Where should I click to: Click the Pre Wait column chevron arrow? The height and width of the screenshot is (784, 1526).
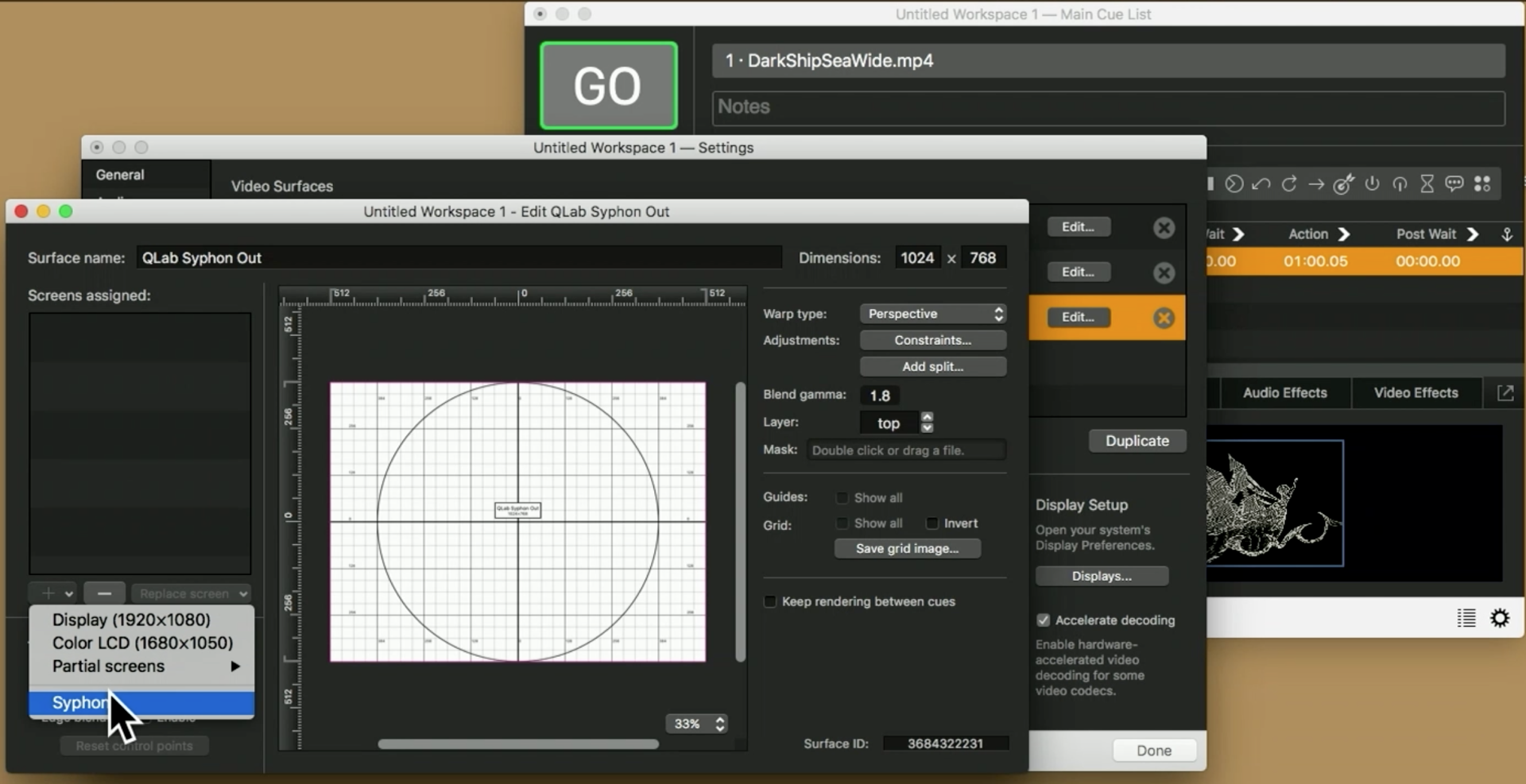1238,234
